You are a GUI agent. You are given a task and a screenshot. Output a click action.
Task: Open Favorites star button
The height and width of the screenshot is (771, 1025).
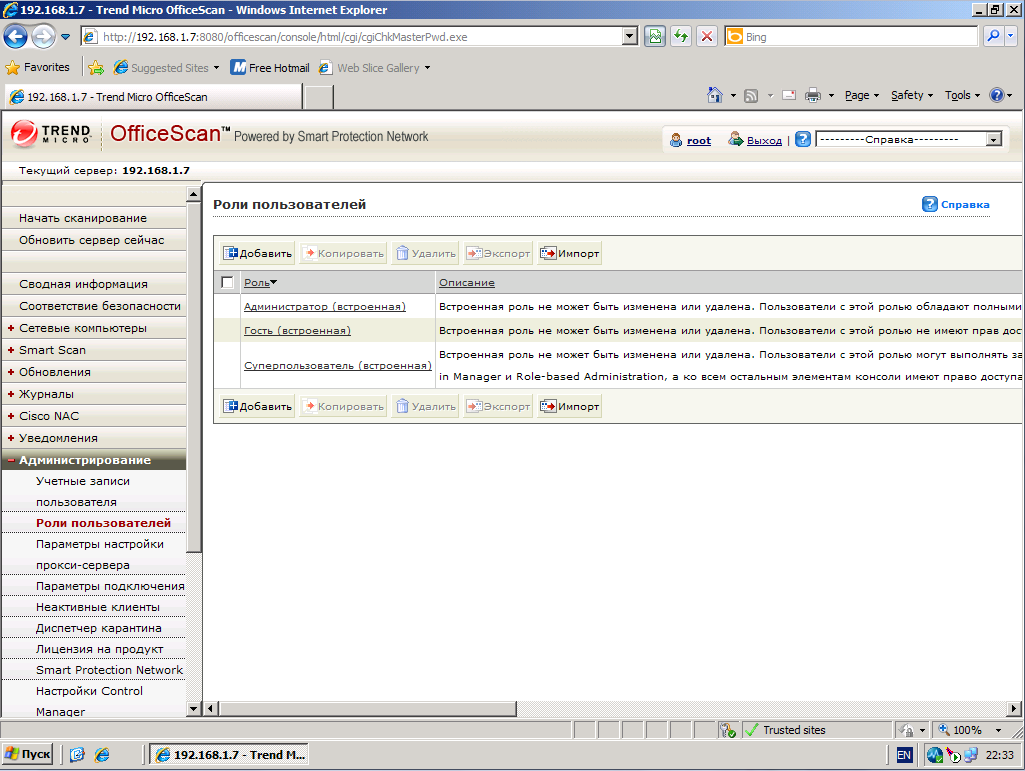37,67
